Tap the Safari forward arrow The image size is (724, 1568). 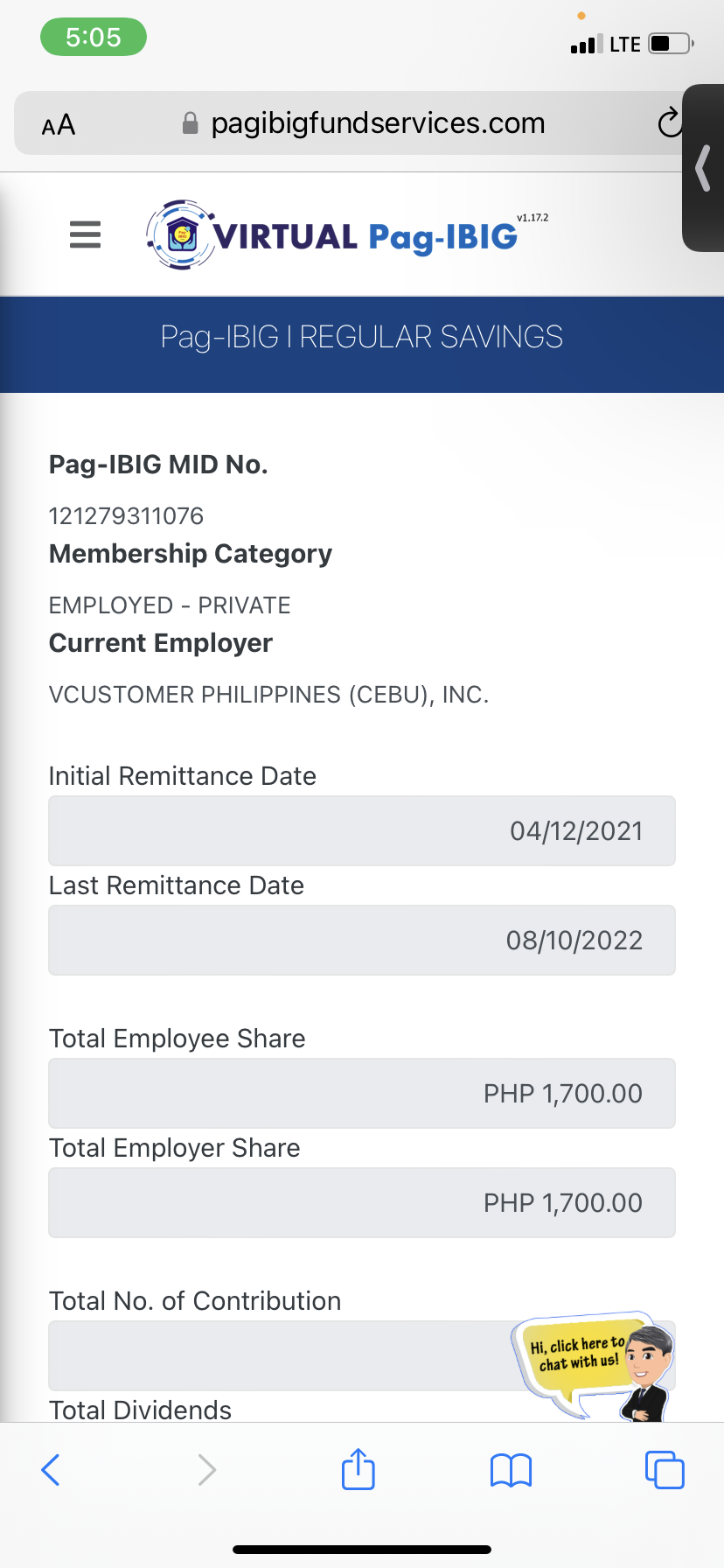[x=206, y=1469]
